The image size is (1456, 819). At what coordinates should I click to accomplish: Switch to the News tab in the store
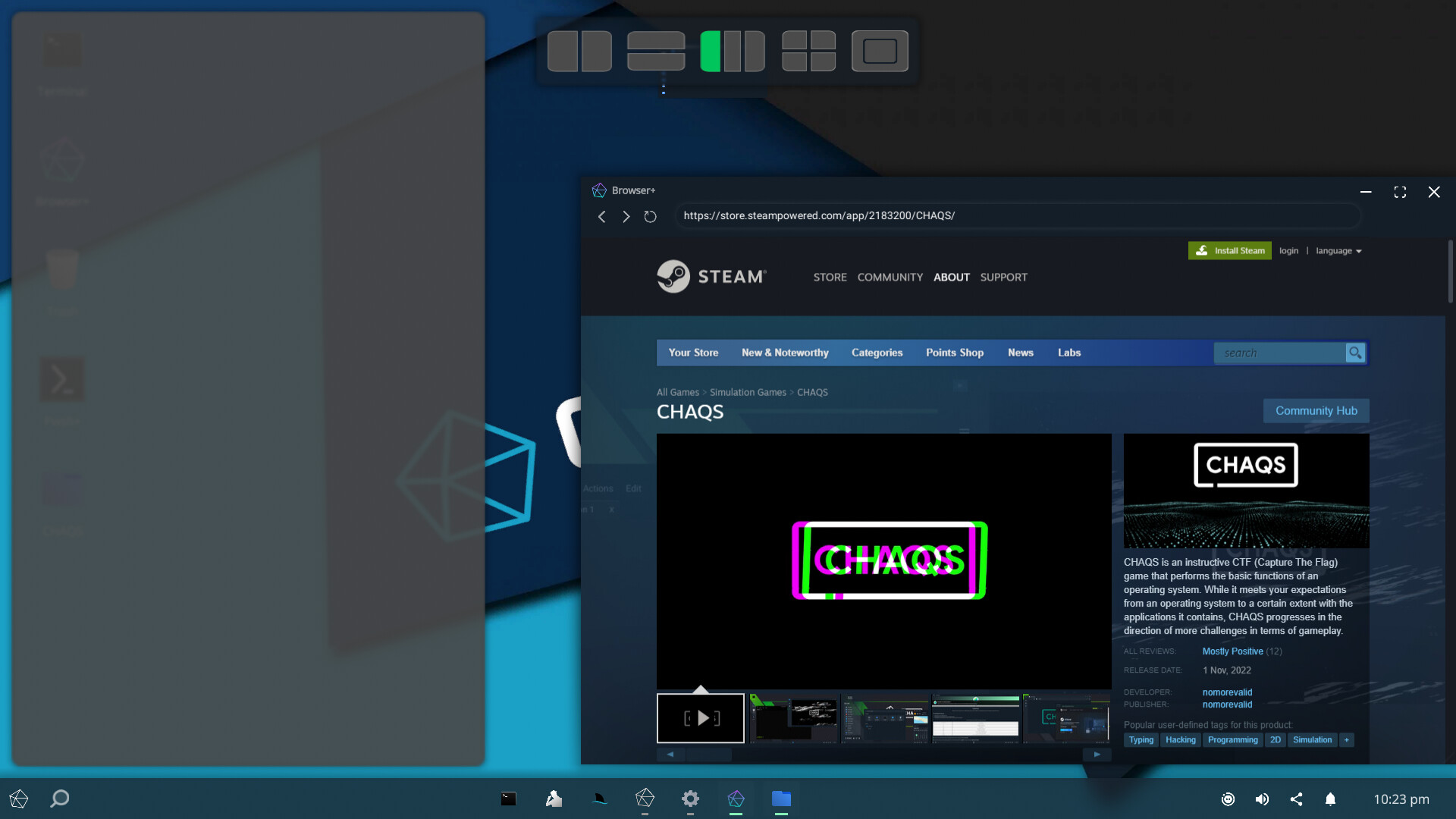(x=1020, y=352)
